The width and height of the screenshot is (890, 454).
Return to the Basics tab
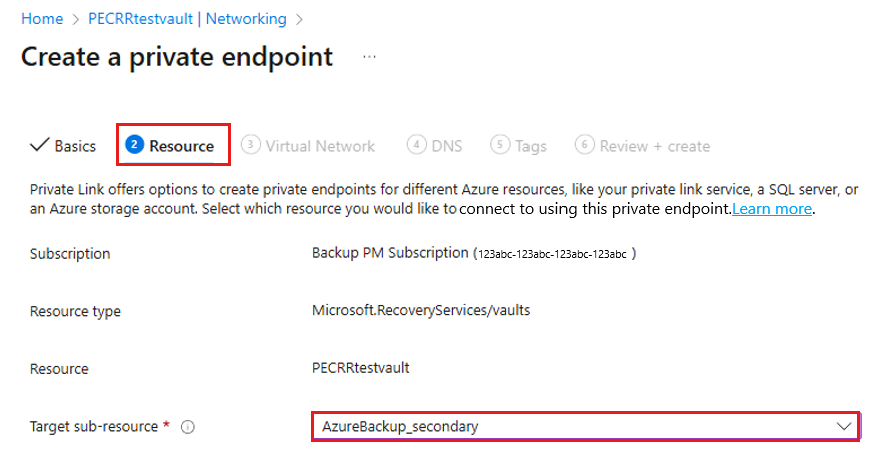(75, 146)
